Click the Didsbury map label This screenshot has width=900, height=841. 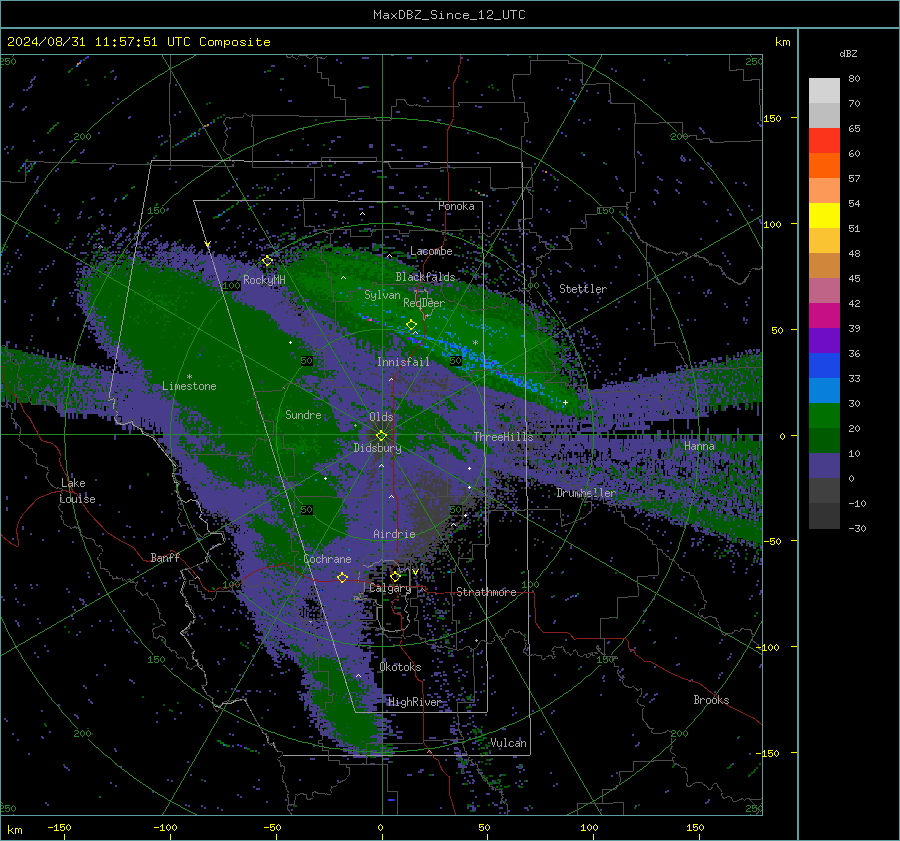(377, 448)
